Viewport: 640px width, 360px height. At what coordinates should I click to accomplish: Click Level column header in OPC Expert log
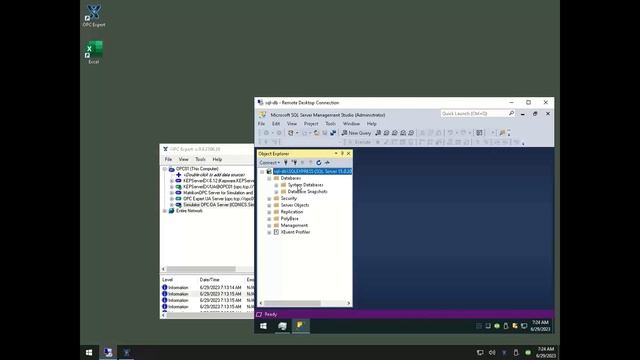[x=167, y=280]
